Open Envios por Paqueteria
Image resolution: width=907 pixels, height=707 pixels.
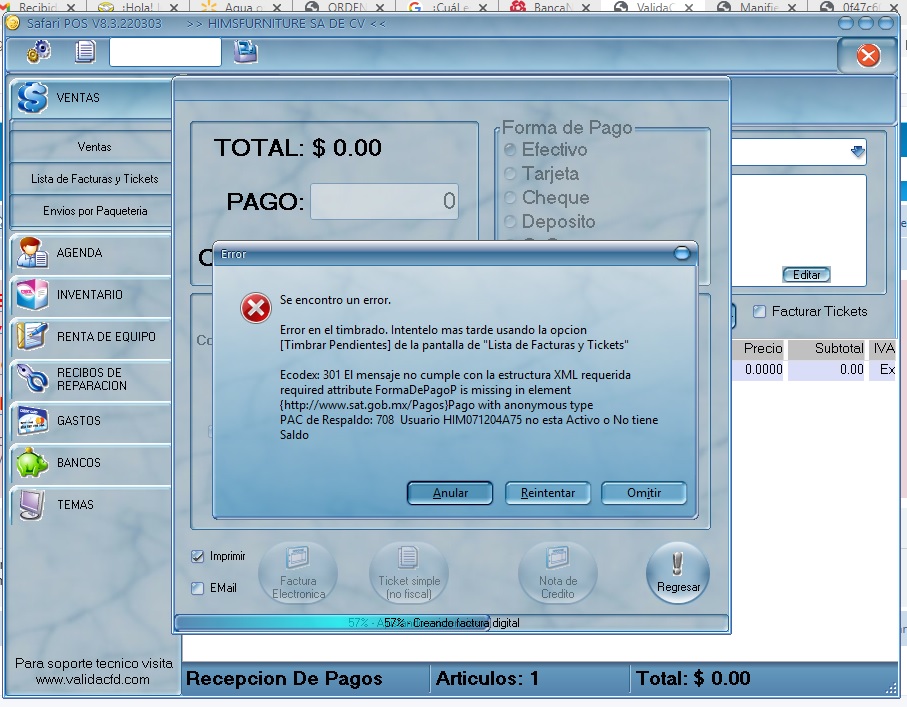click(94, 211)
